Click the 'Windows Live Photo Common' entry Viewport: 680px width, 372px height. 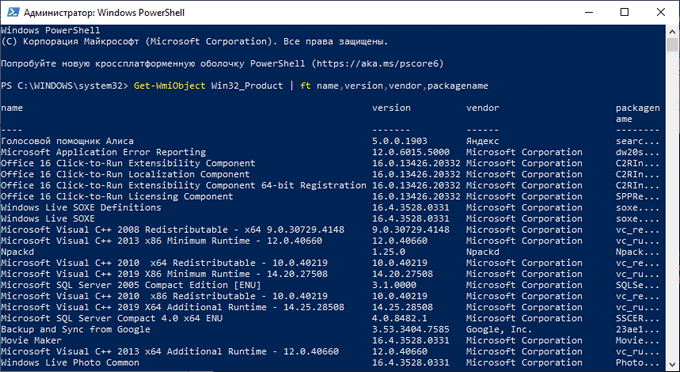70,362
